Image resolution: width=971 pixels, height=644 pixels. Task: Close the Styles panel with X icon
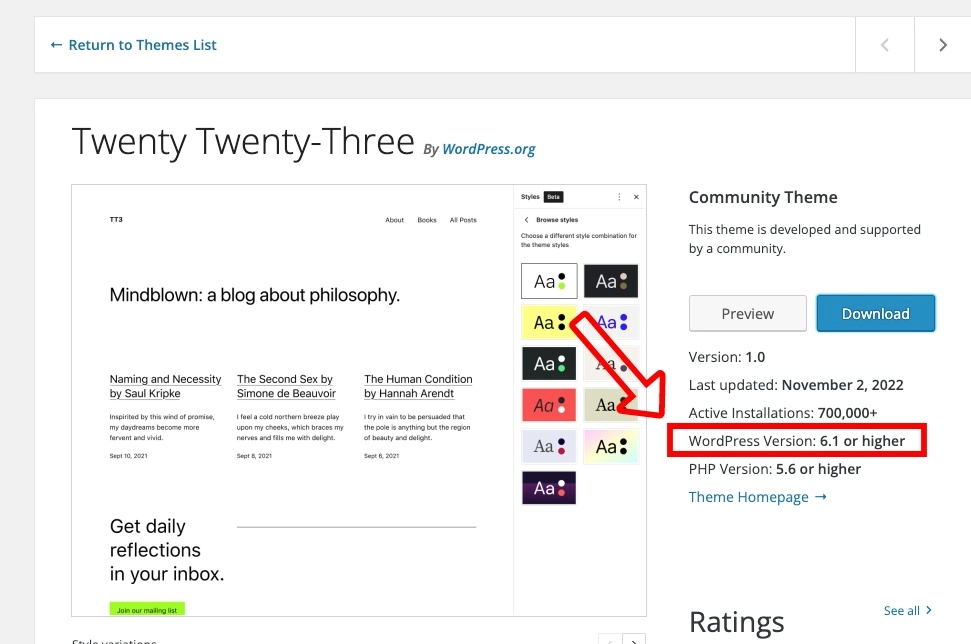[636, 197]
